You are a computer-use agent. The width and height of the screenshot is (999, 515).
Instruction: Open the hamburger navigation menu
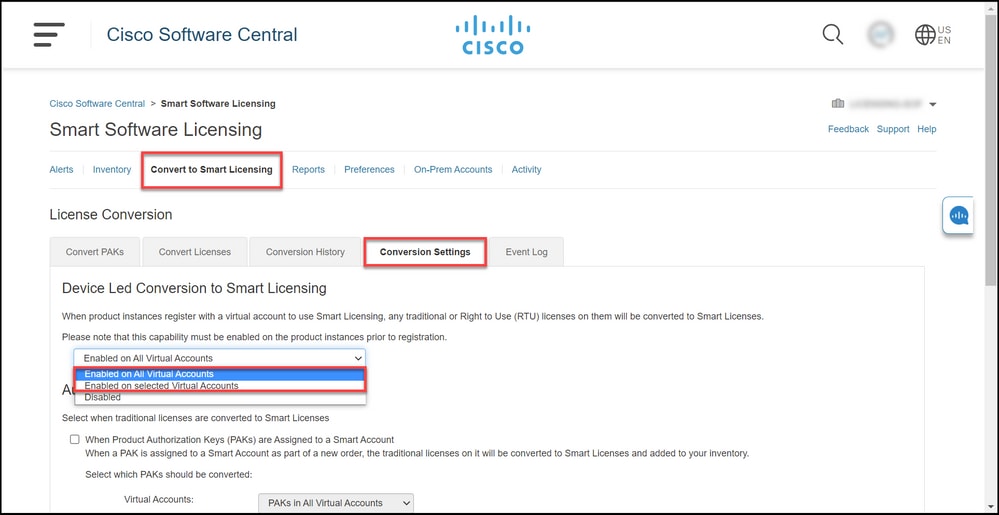click(49, 34)
